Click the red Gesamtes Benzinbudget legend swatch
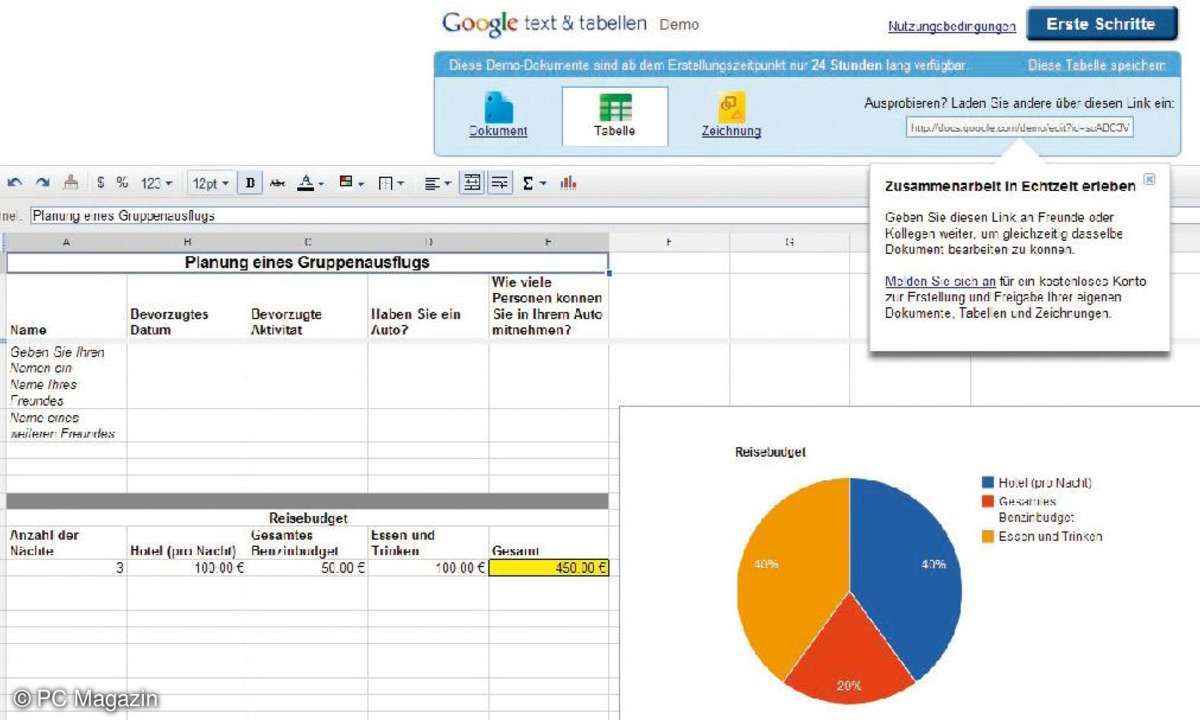 point(989,501)
